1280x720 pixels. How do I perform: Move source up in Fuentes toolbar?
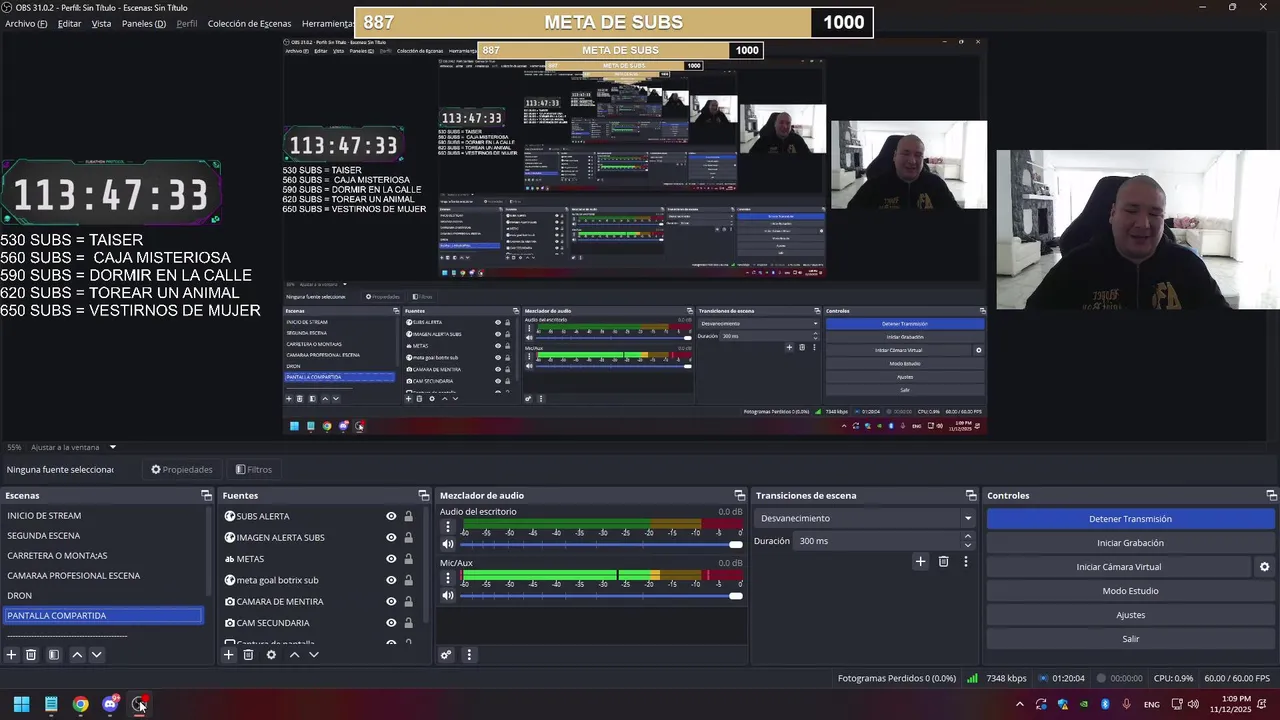point(294,655)
